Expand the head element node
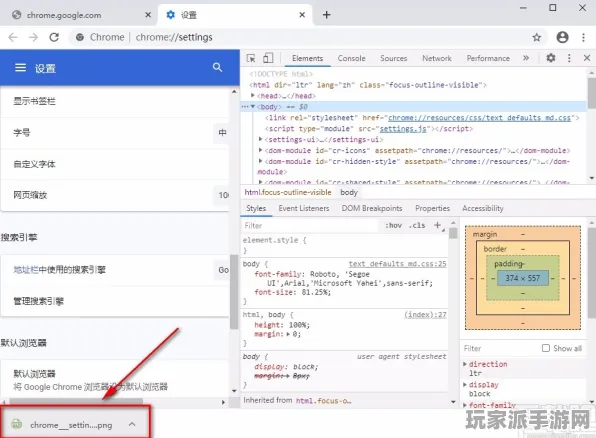 click(253, 95)
